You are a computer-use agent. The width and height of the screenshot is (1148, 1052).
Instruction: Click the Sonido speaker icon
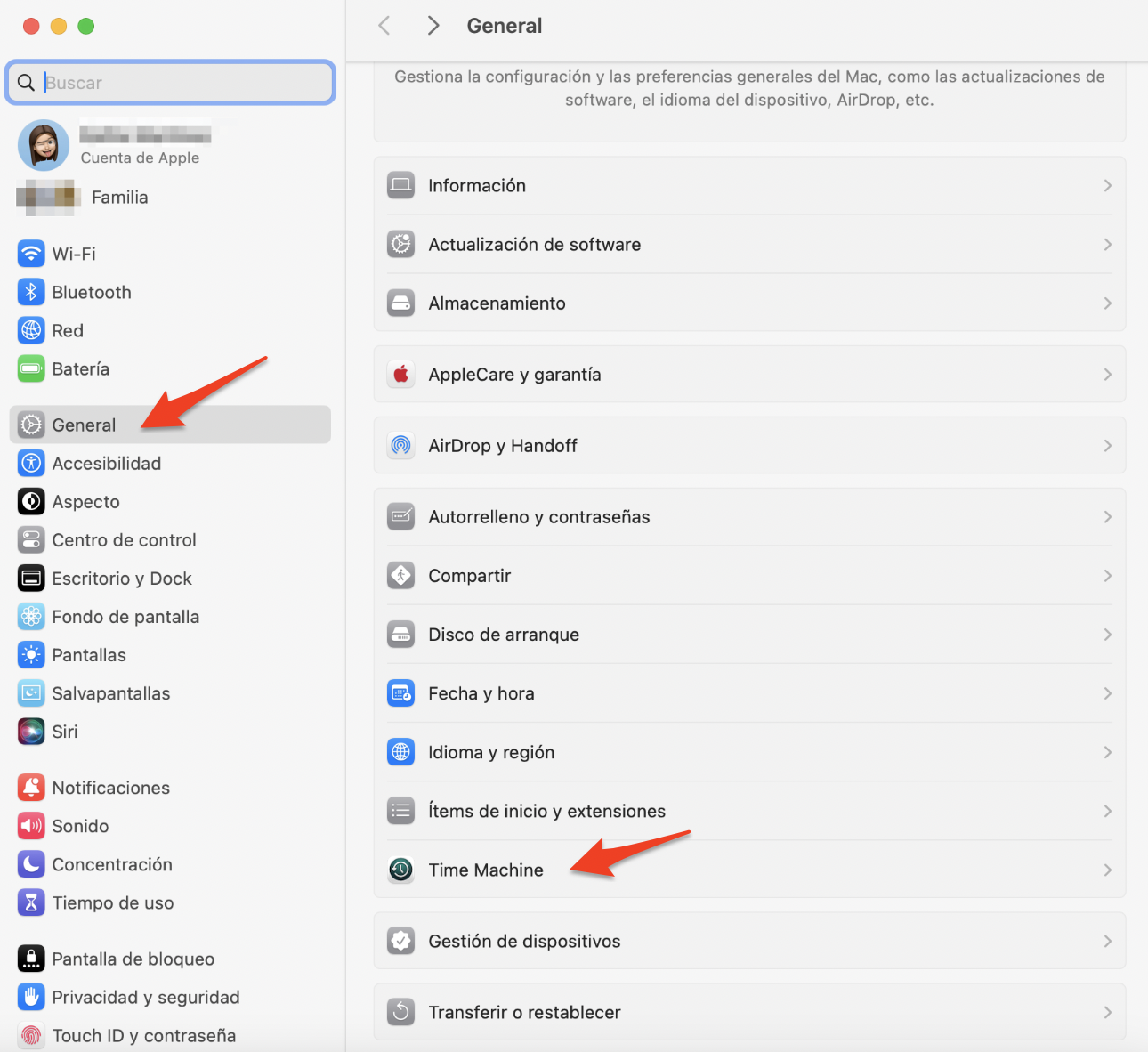click(x=31, y=825)
